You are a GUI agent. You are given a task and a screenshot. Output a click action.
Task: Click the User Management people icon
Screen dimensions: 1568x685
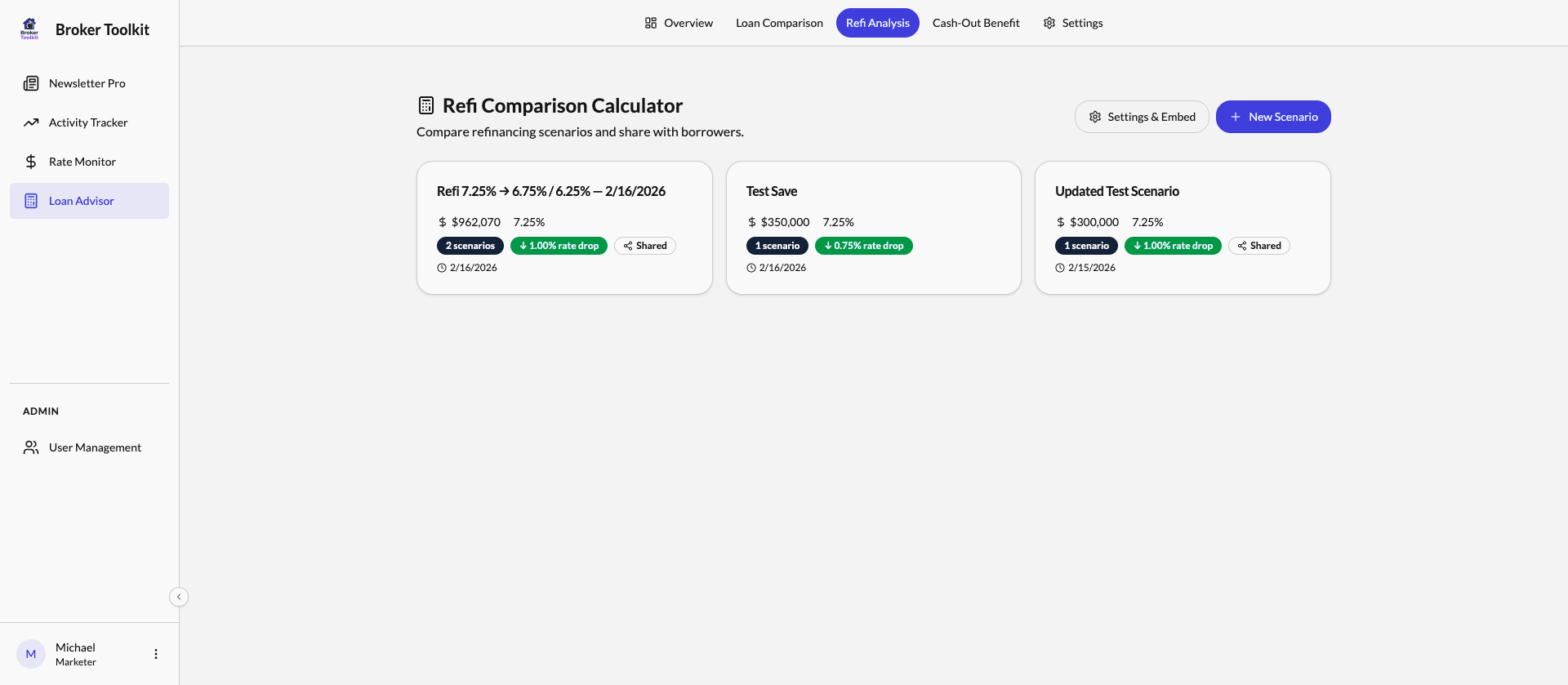[31, 447]
